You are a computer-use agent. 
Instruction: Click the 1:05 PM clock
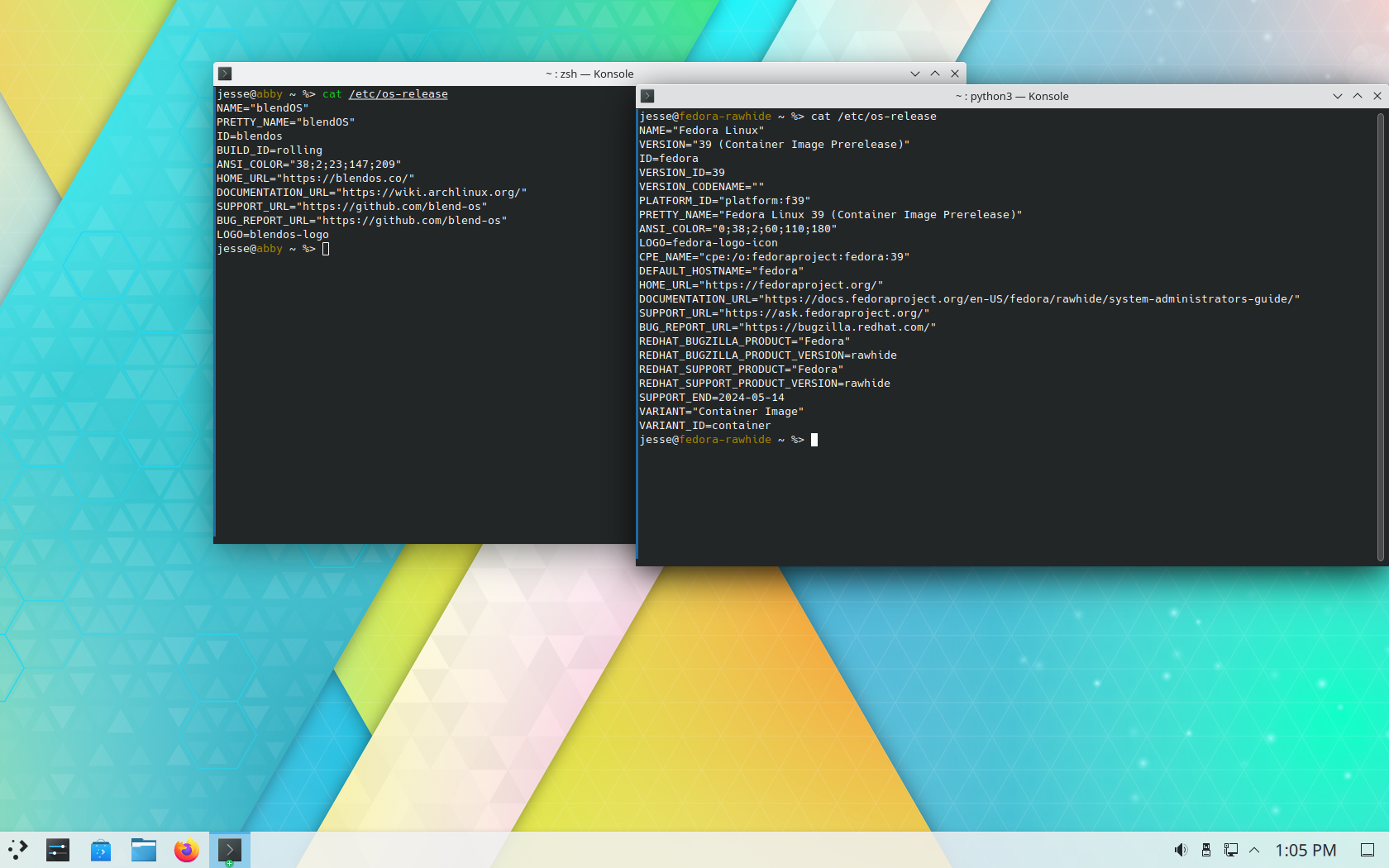(x=1305, y=850)
